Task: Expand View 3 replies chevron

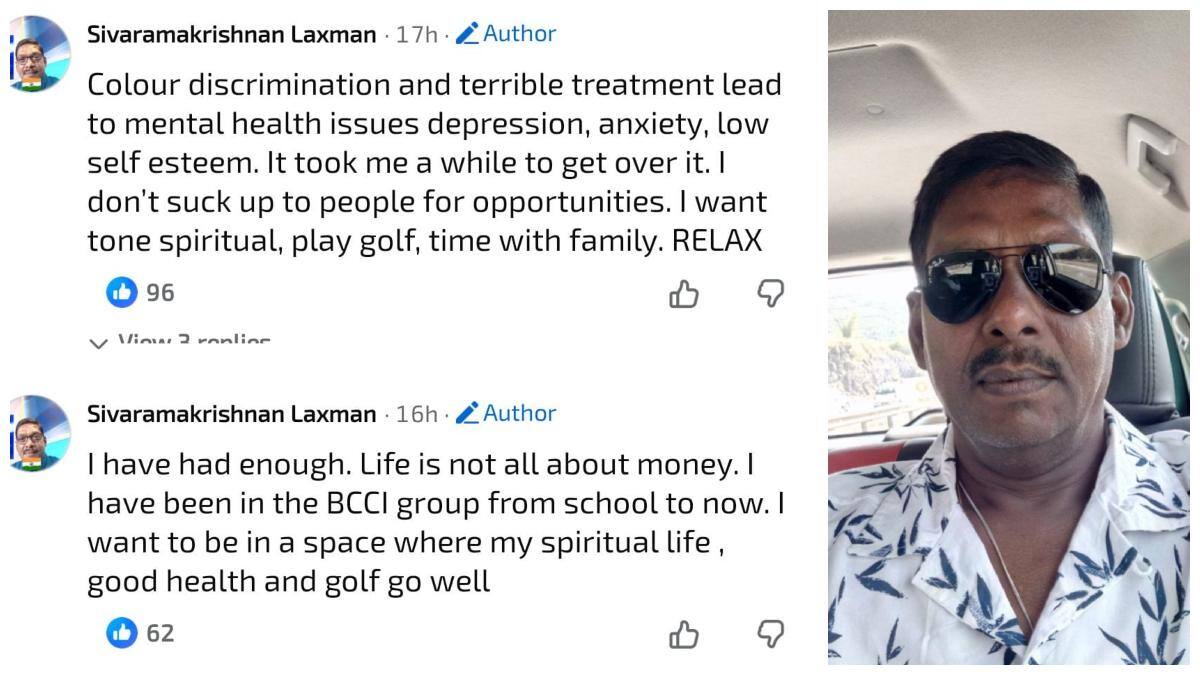Action: coord(98,343)
